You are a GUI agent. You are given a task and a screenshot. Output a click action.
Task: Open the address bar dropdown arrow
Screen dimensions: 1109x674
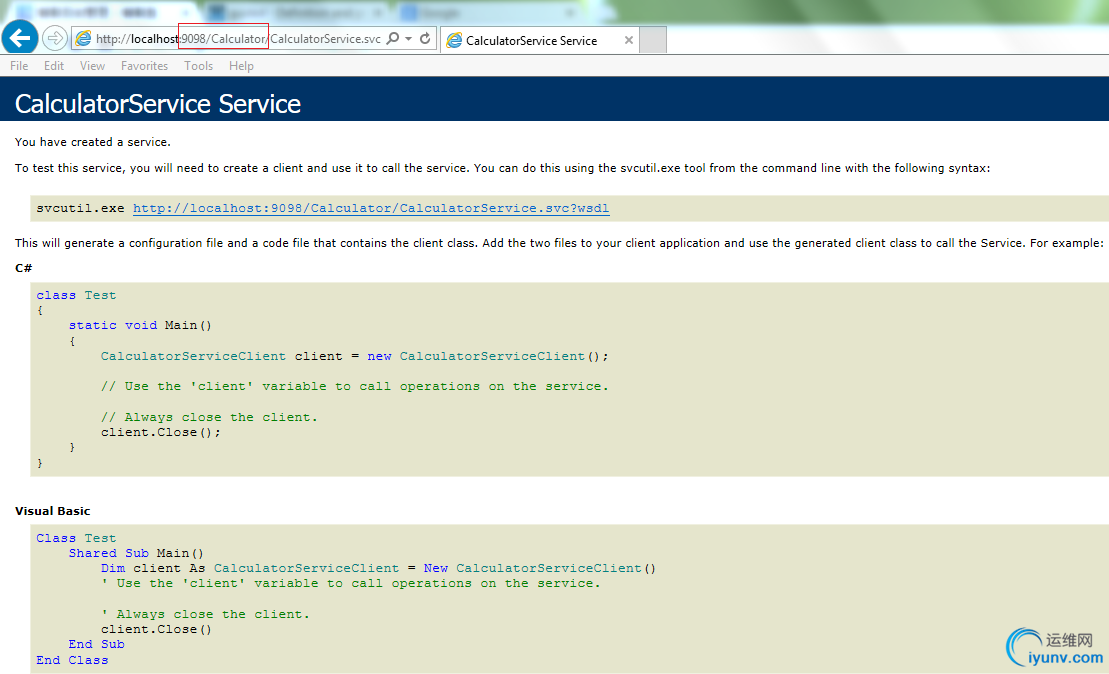point(409,39)
